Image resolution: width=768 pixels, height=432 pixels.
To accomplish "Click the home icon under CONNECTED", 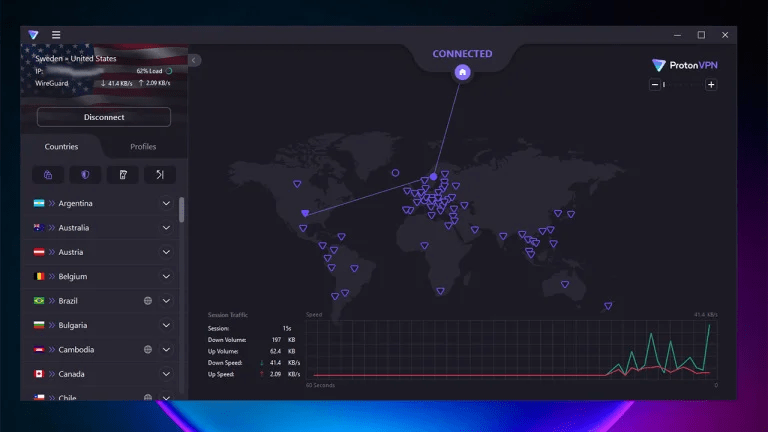I will pos(462,72).
